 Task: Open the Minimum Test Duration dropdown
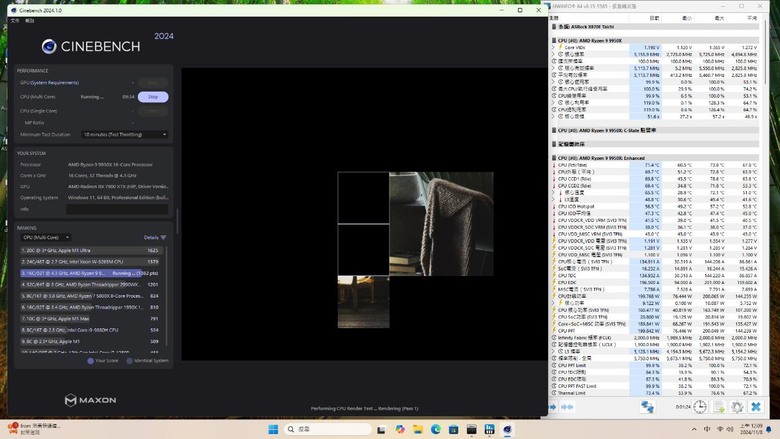(x=124, y=135)
